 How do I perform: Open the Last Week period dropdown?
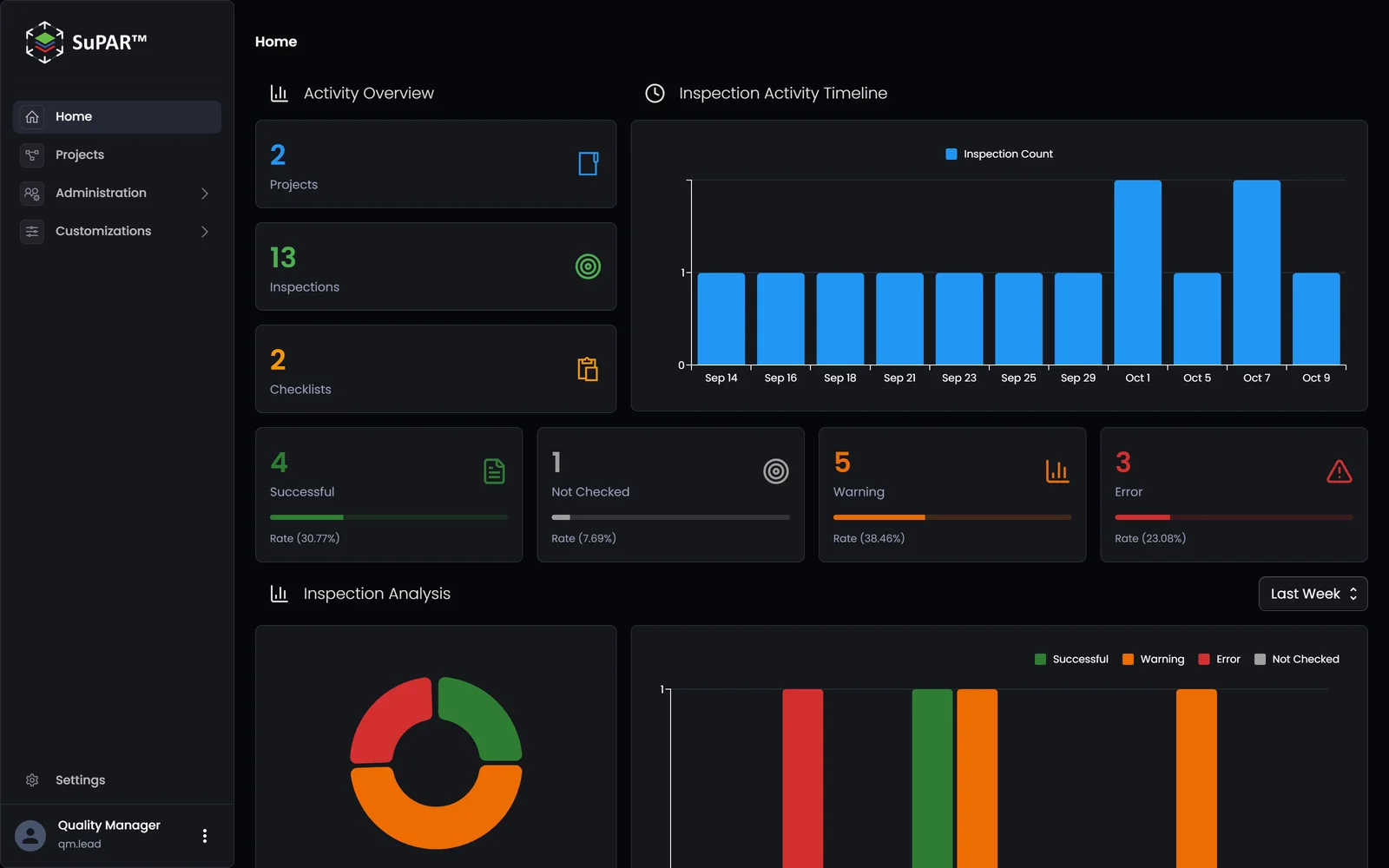coord(1313,594)
